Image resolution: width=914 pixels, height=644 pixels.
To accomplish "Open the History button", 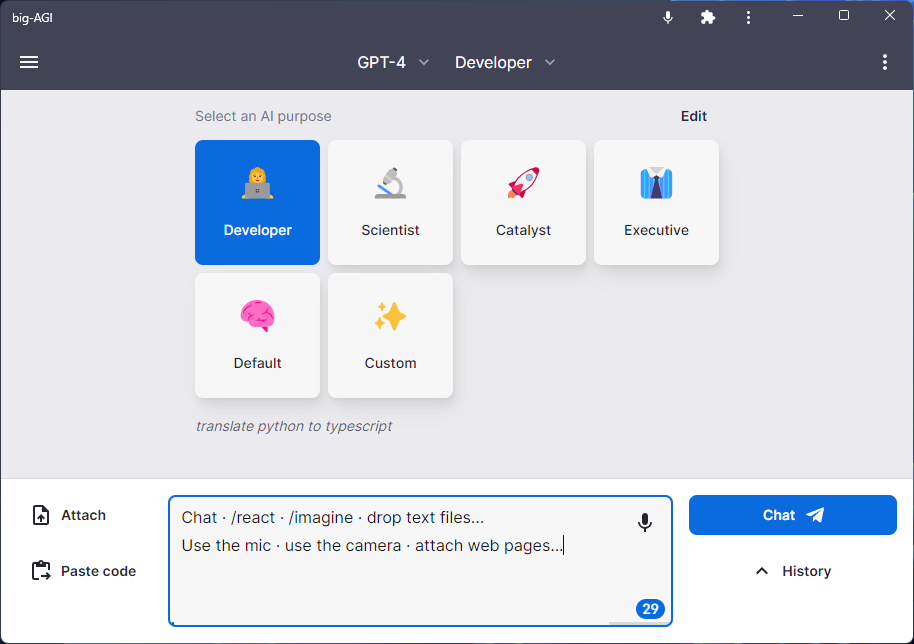I will (x=793, y=571).
